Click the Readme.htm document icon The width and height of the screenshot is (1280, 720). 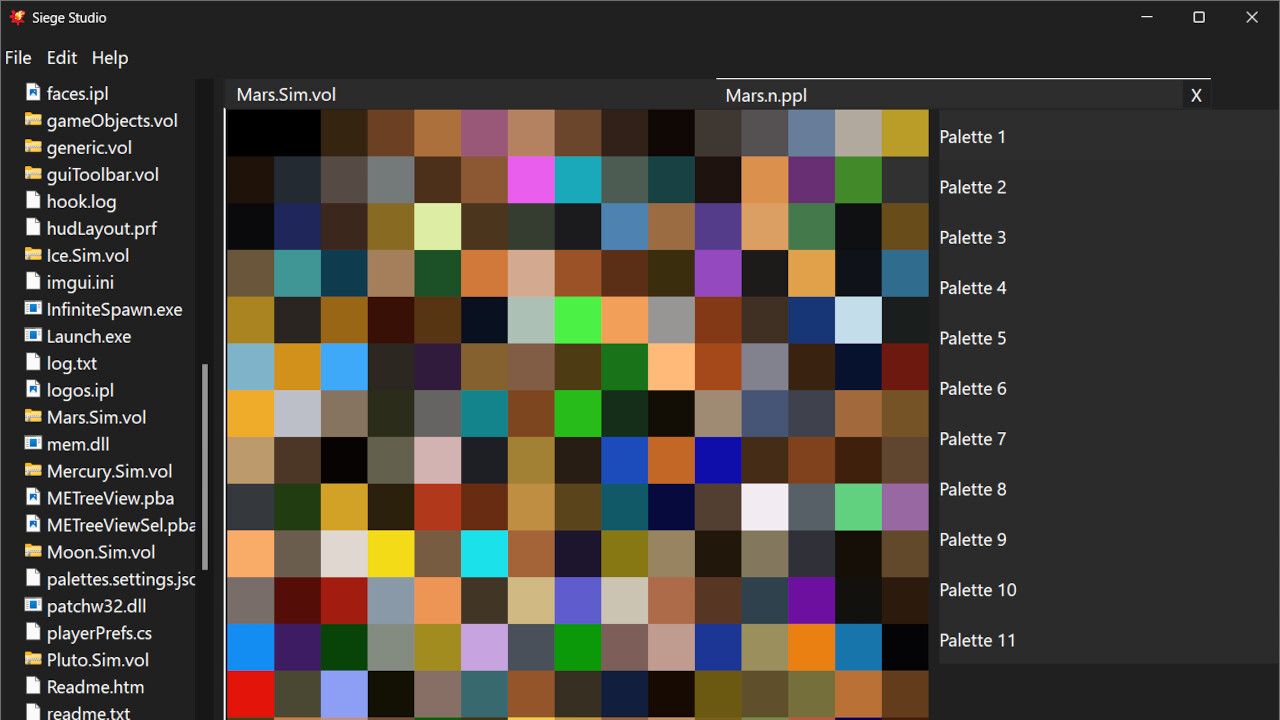33,687
